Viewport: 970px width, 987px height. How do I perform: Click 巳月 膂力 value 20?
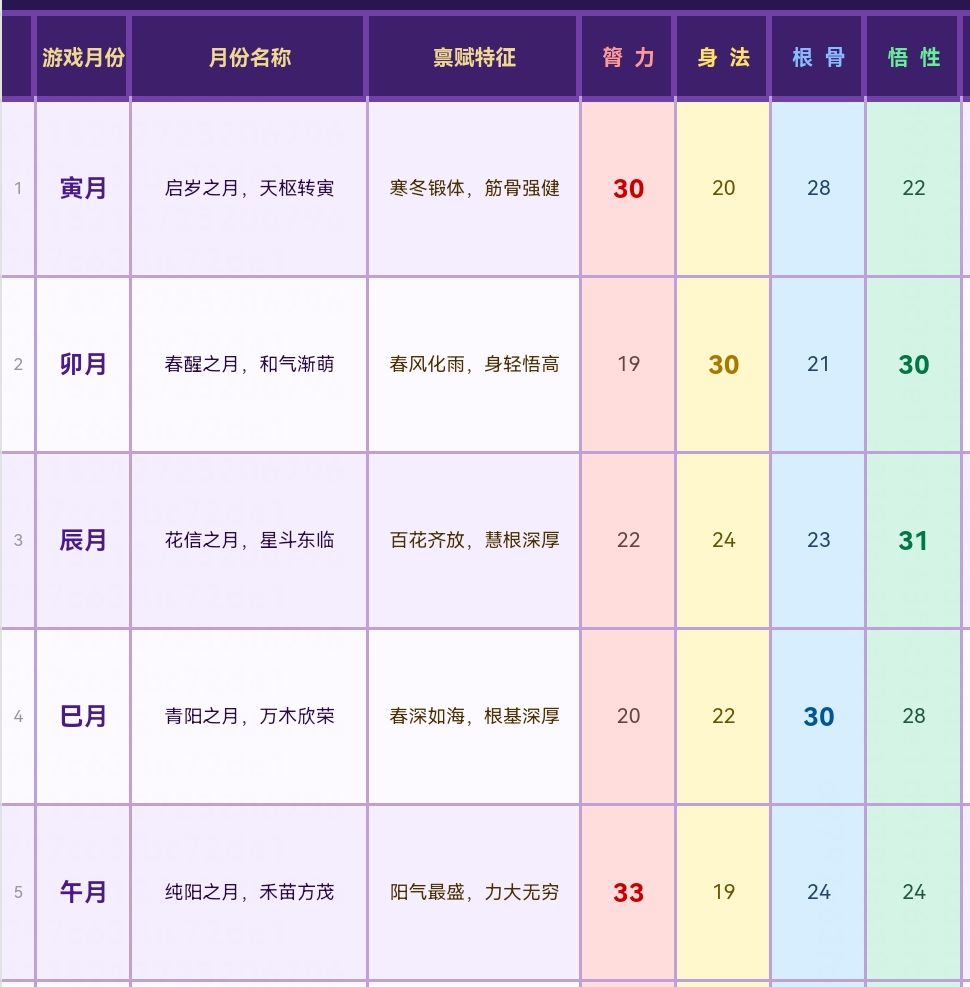click(x=628, y=716)
